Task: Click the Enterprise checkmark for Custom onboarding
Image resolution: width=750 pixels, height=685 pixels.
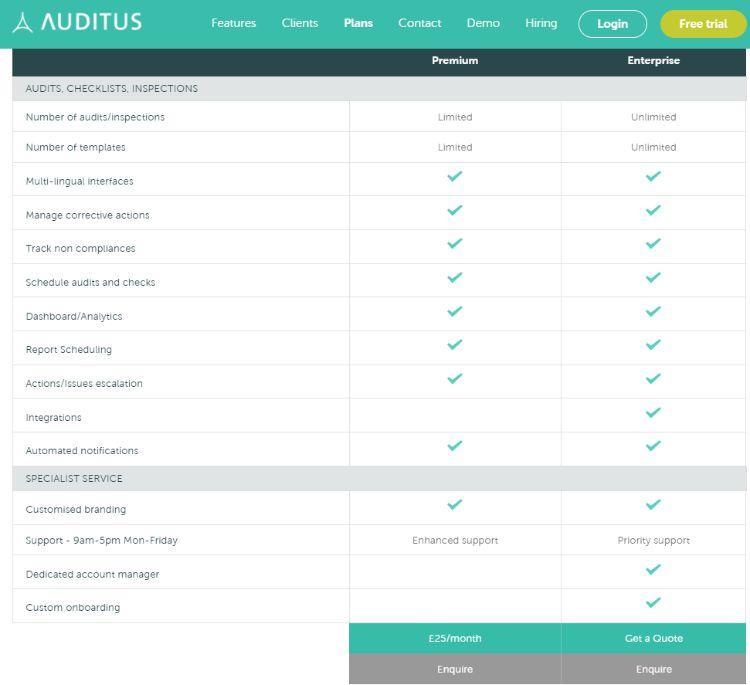Action: 653,602
